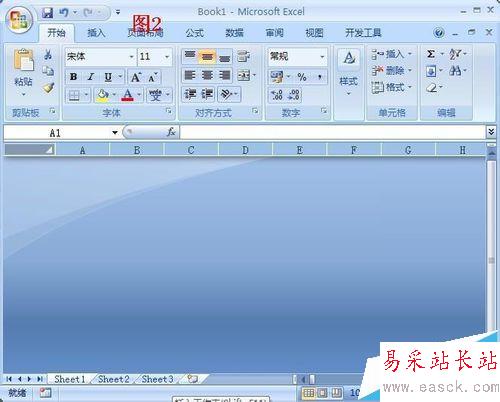Toggle wrap text

[x=244, y=56]
